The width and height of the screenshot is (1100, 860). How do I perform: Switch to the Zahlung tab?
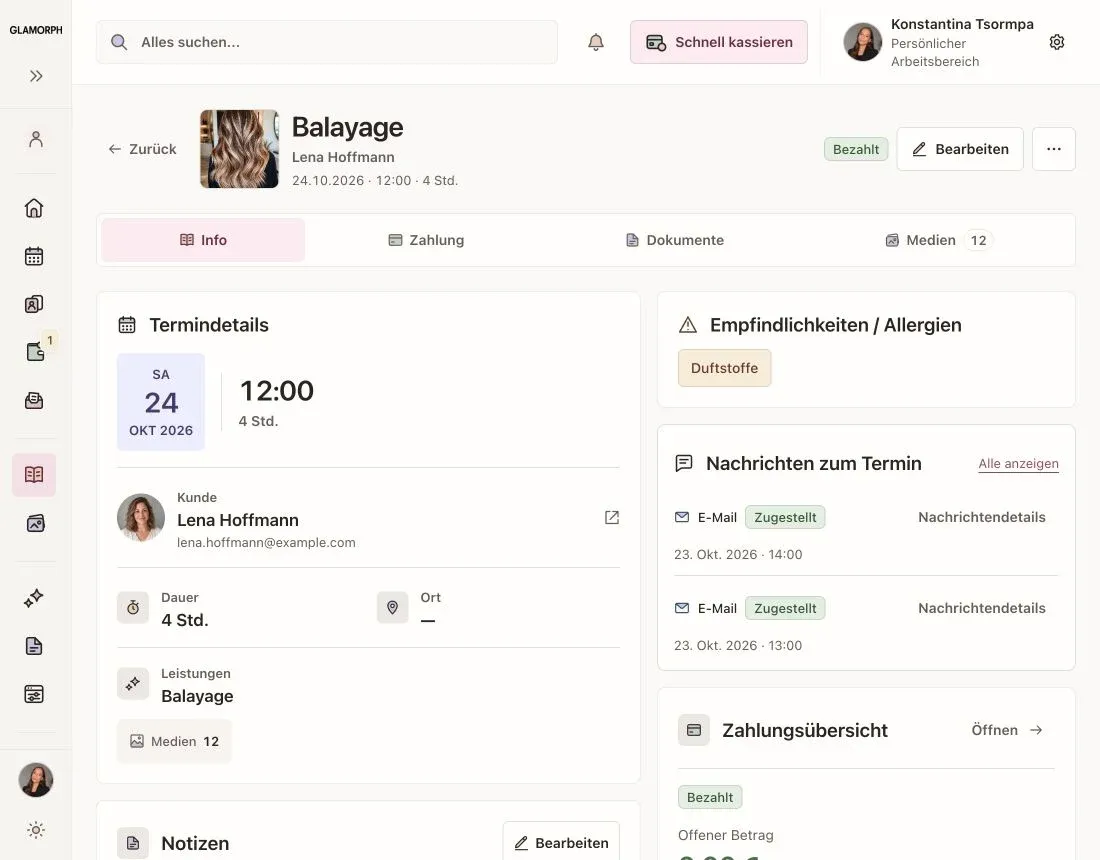pyautogui.click(x=426, y=240)
